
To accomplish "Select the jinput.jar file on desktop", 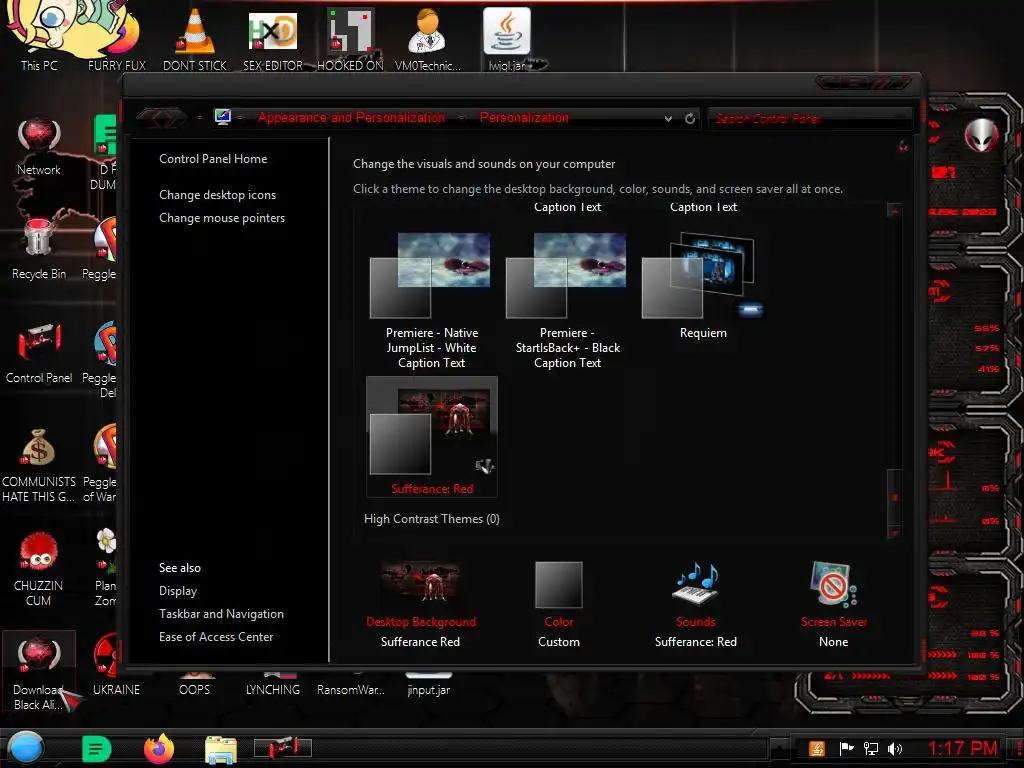I will coord(428,683).
